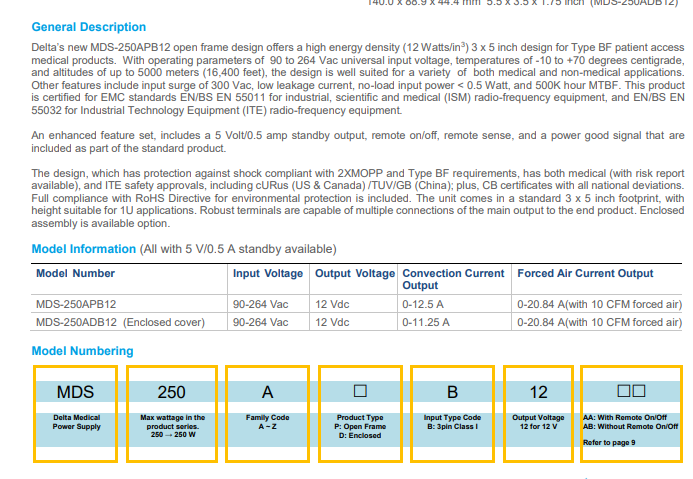Click the MDS model numbering box
The width and height of the screenshot is (693, 479).
click(75, 392)
